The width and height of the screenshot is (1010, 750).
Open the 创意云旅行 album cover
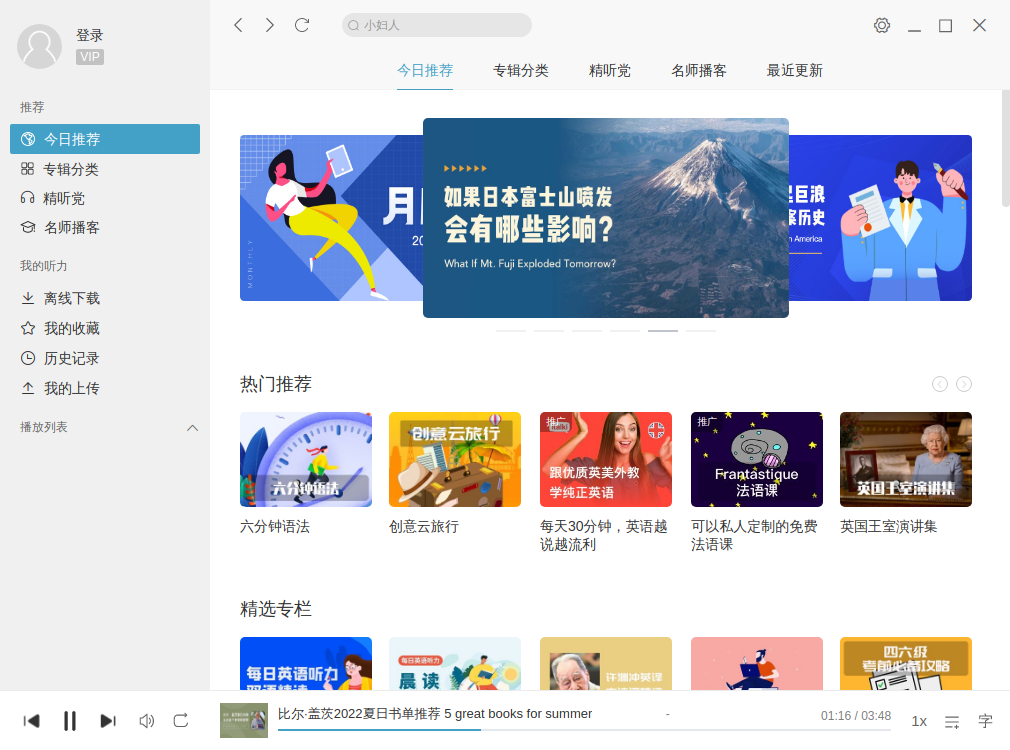pos(455,459)
